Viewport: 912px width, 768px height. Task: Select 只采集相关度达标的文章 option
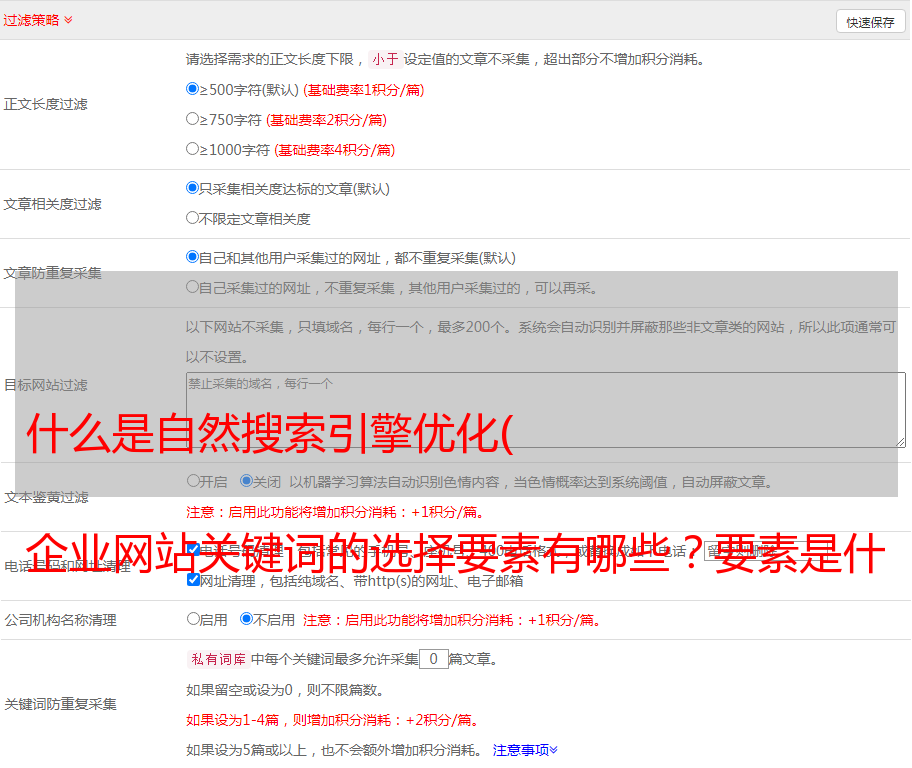(x=193, y=188)
